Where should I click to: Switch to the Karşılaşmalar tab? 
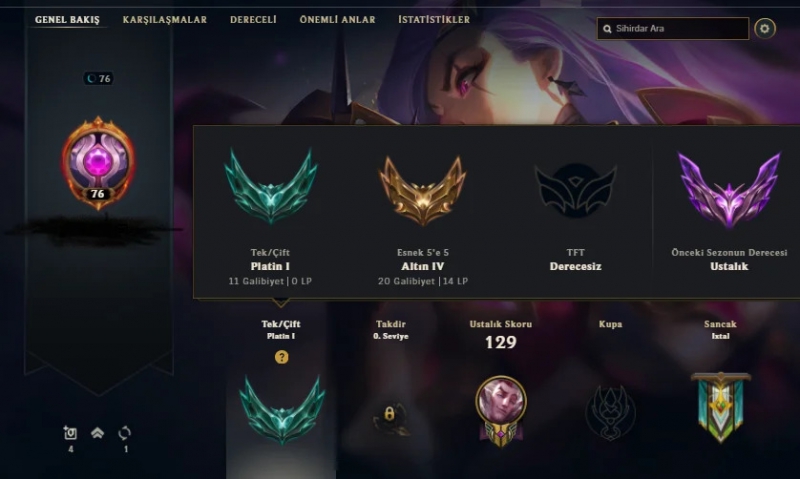(165, 20)
